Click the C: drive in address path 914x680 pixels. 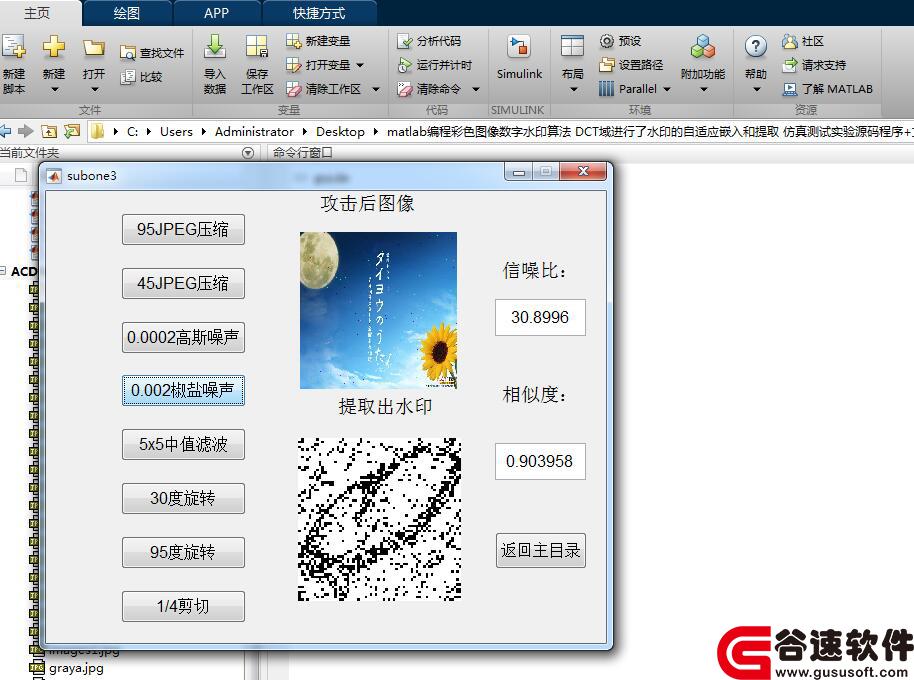coord(133,132)
